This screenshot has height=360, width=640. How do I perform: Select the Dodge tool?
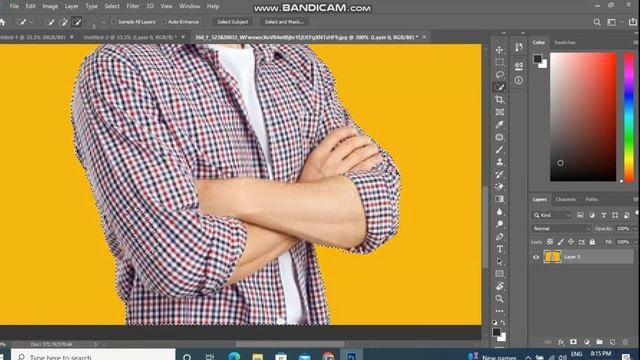pos(499,224)
